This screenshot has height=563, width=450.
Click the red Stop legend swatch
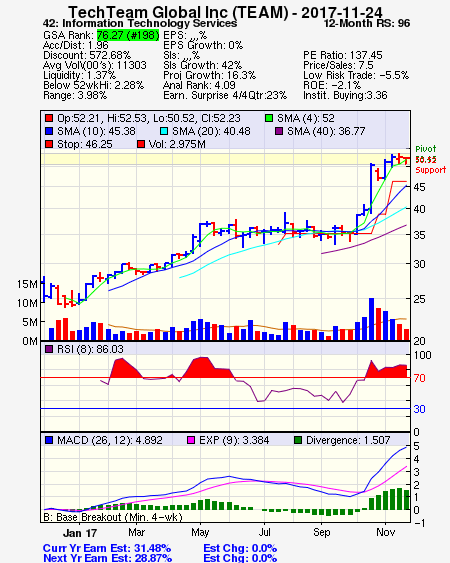pyautogui.click(x=49, y=144)
